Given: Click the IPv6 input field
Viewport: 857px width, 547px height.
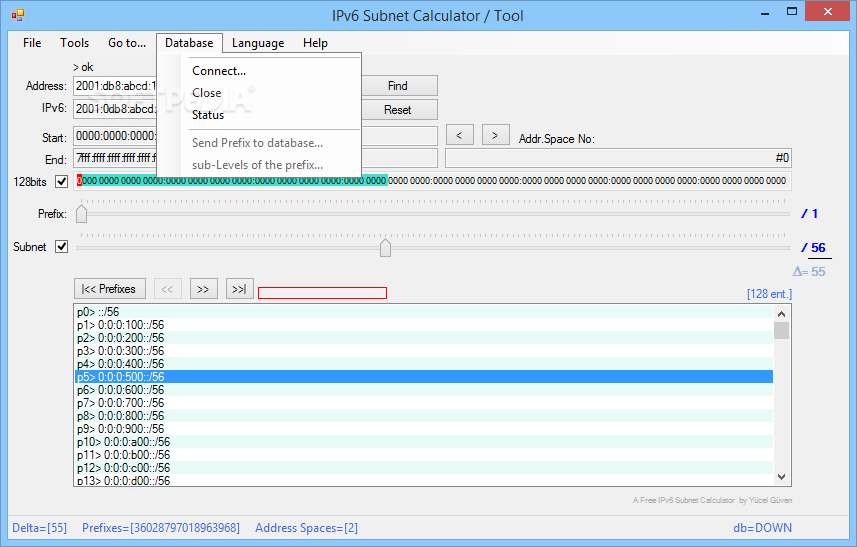Looking at the screenshot, I should pyautogui.click(x=115, y=109).
